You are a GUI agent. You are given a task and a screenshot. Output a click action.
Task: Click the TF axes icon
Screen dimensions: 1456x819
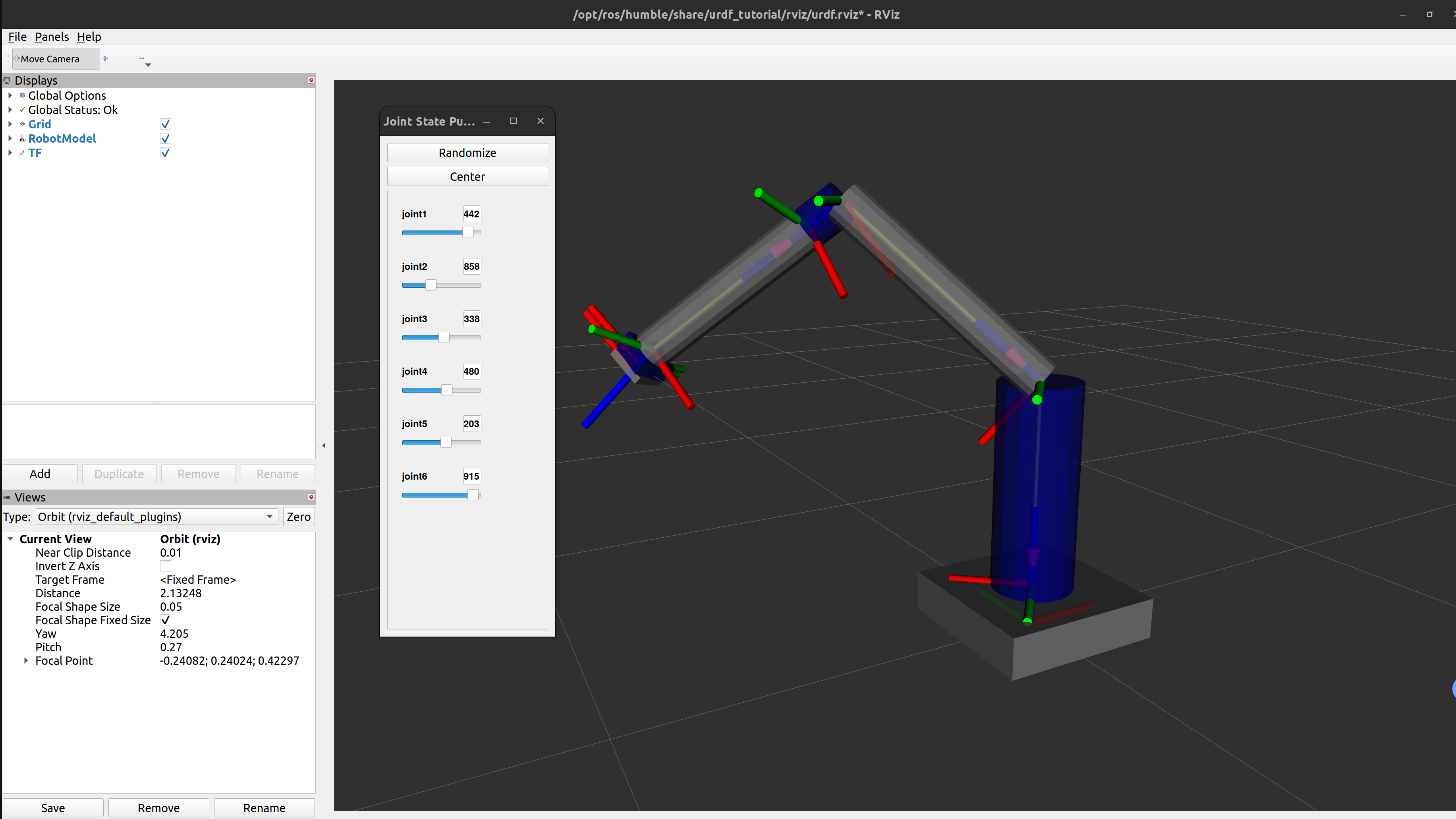tap(23, 153)
